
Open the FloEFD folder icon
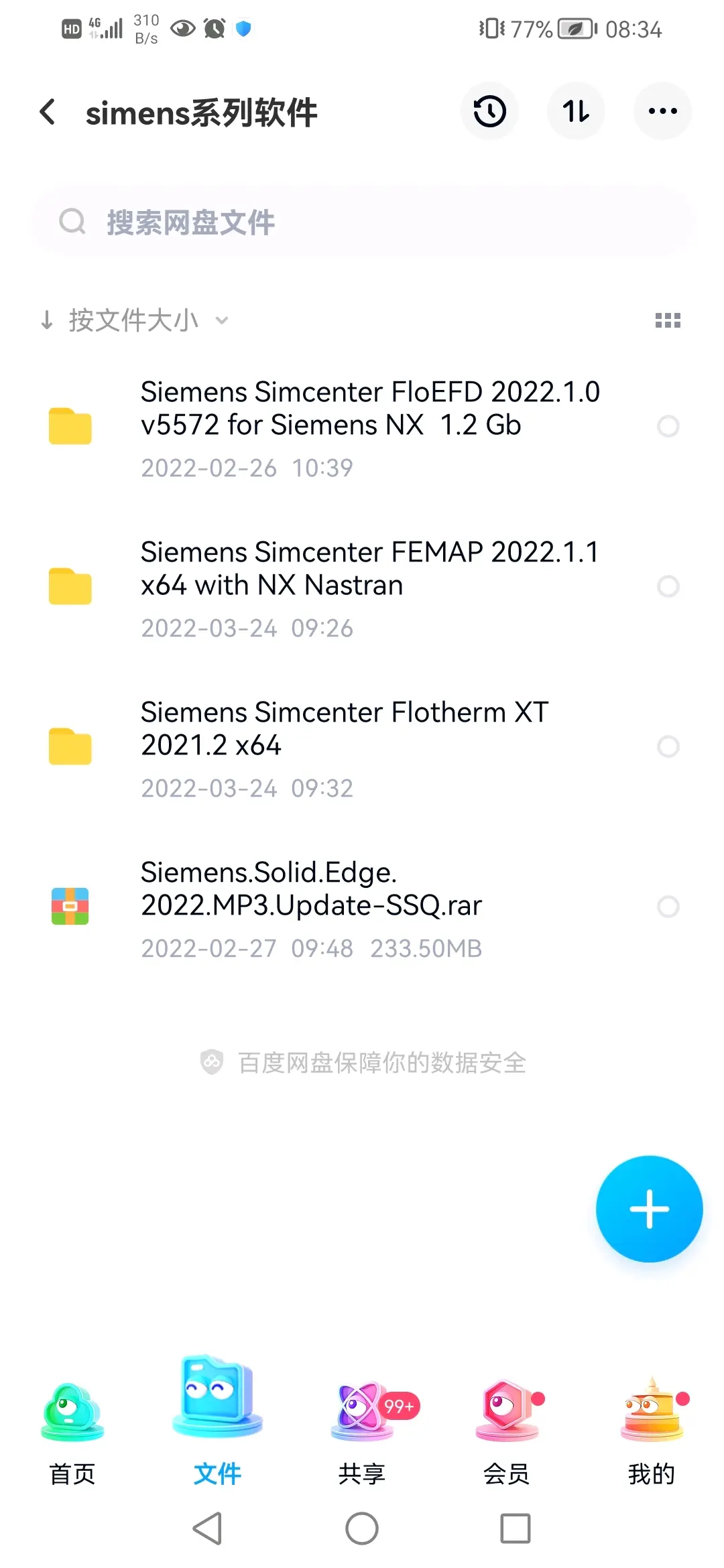tap(70, 426)
